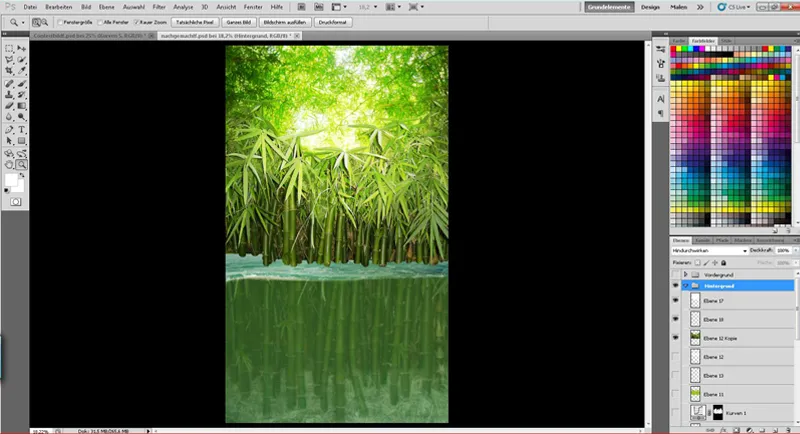Select the Spot Healing Brush tool
This screenshot has width=800, height=434.
9,84
